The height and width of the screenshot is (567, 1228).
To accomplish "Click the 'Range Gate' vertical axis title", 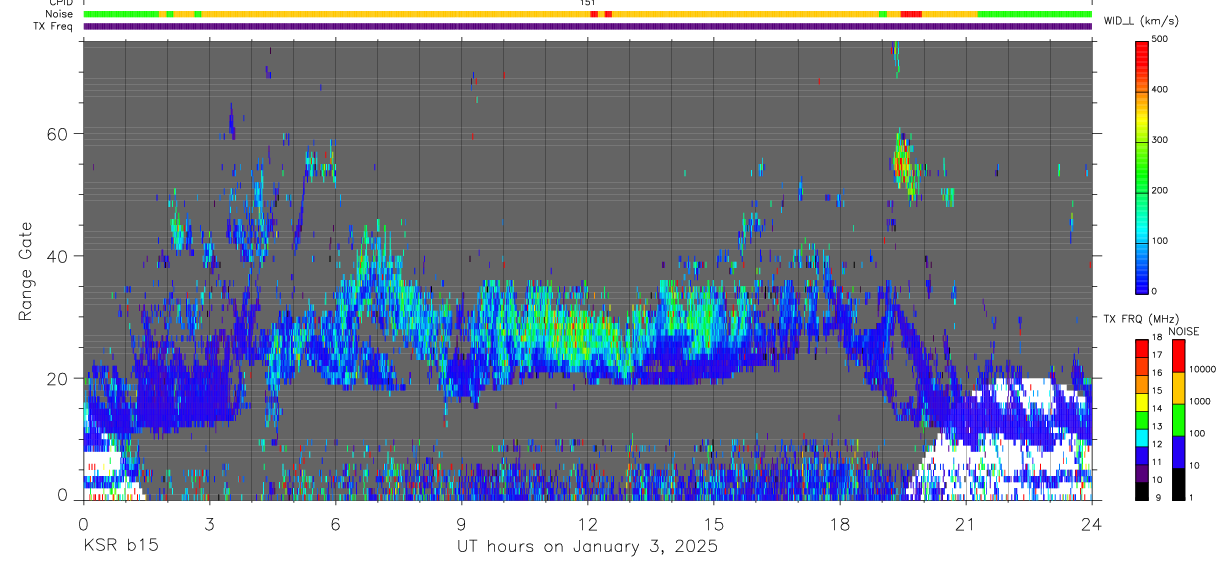I will pos(25,270).
